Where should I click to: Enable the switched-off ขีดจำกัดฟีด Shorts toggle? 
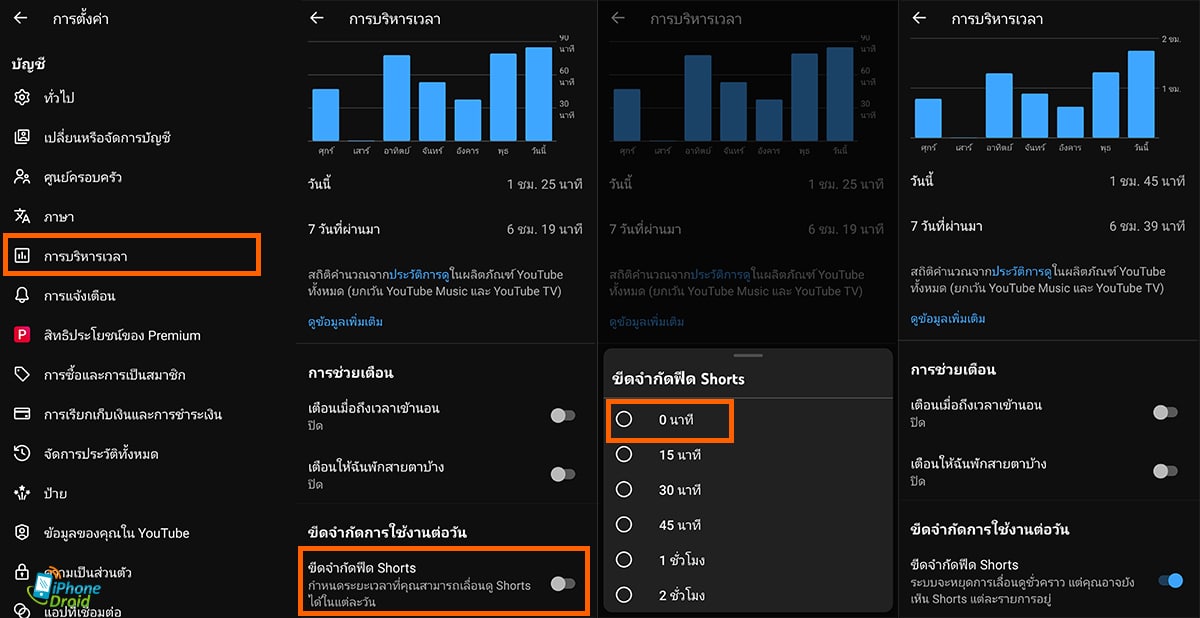click(x=563, y=583)
